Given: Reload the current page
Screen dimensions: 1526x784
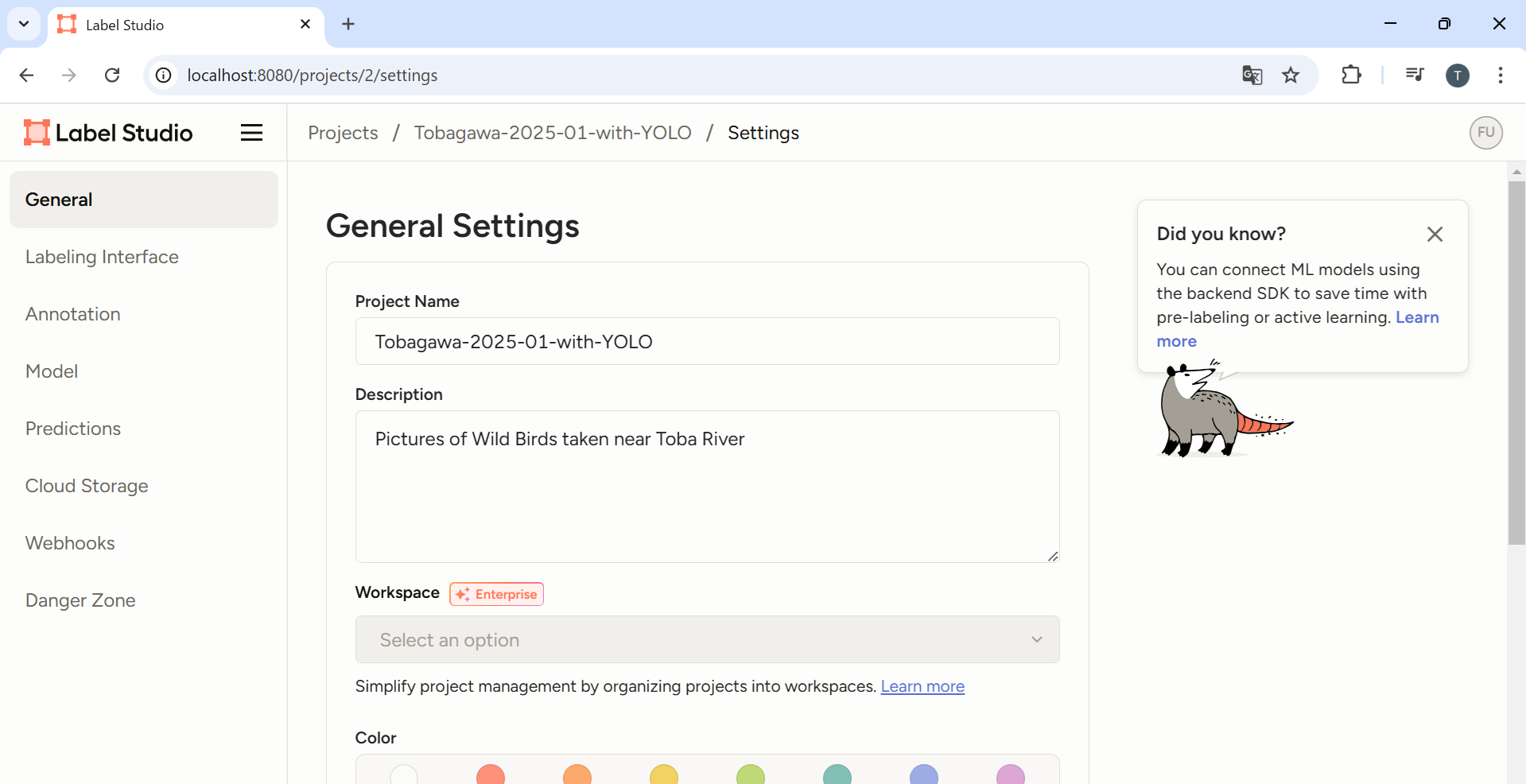Looking at the screenshot, I should point(112,75).
